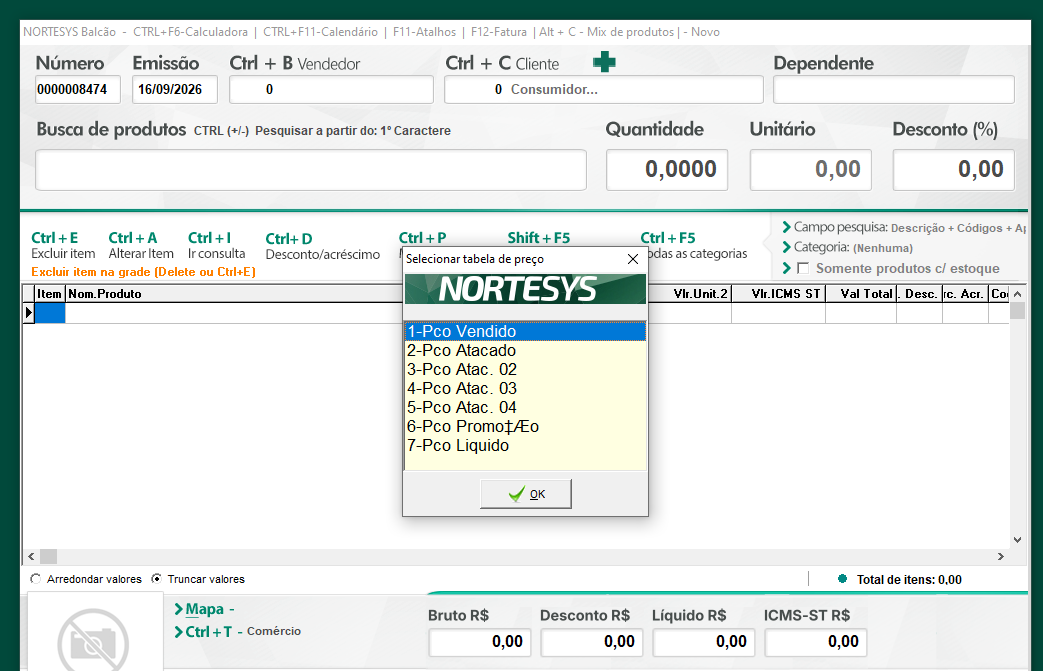Click the Desc. column header
Screen dimensions: 1043x671
tap(919, 294)
